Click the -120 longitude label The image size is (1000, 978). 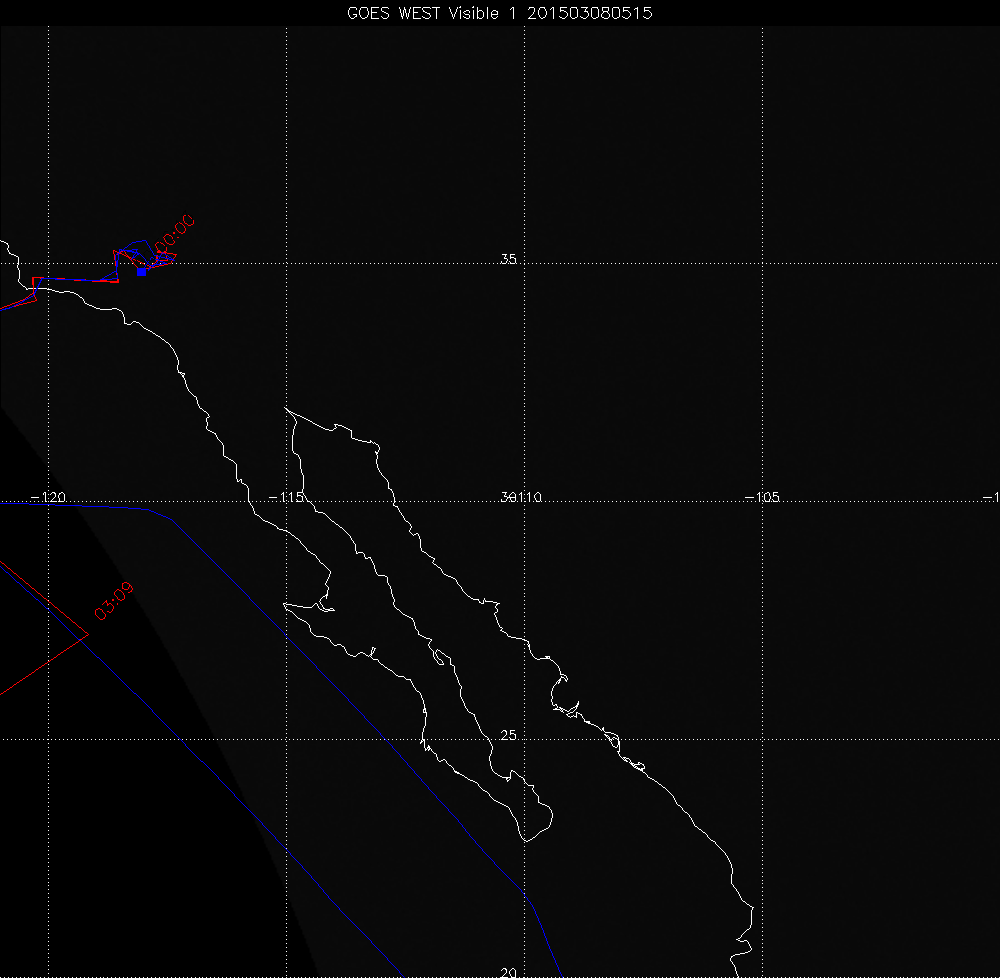click(x=49, y=497)
